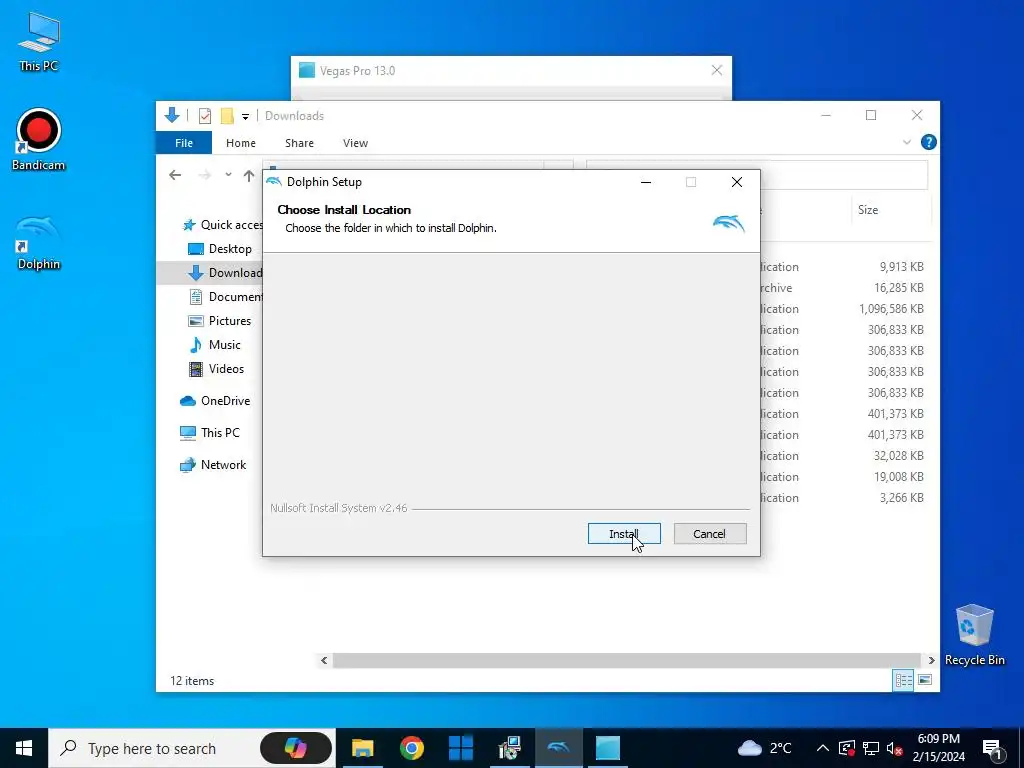Image resolution: width=1024 pixels, height=768 pixels.
Task: Select Desktop in navigation pane
Action: (x=219, y=249)
